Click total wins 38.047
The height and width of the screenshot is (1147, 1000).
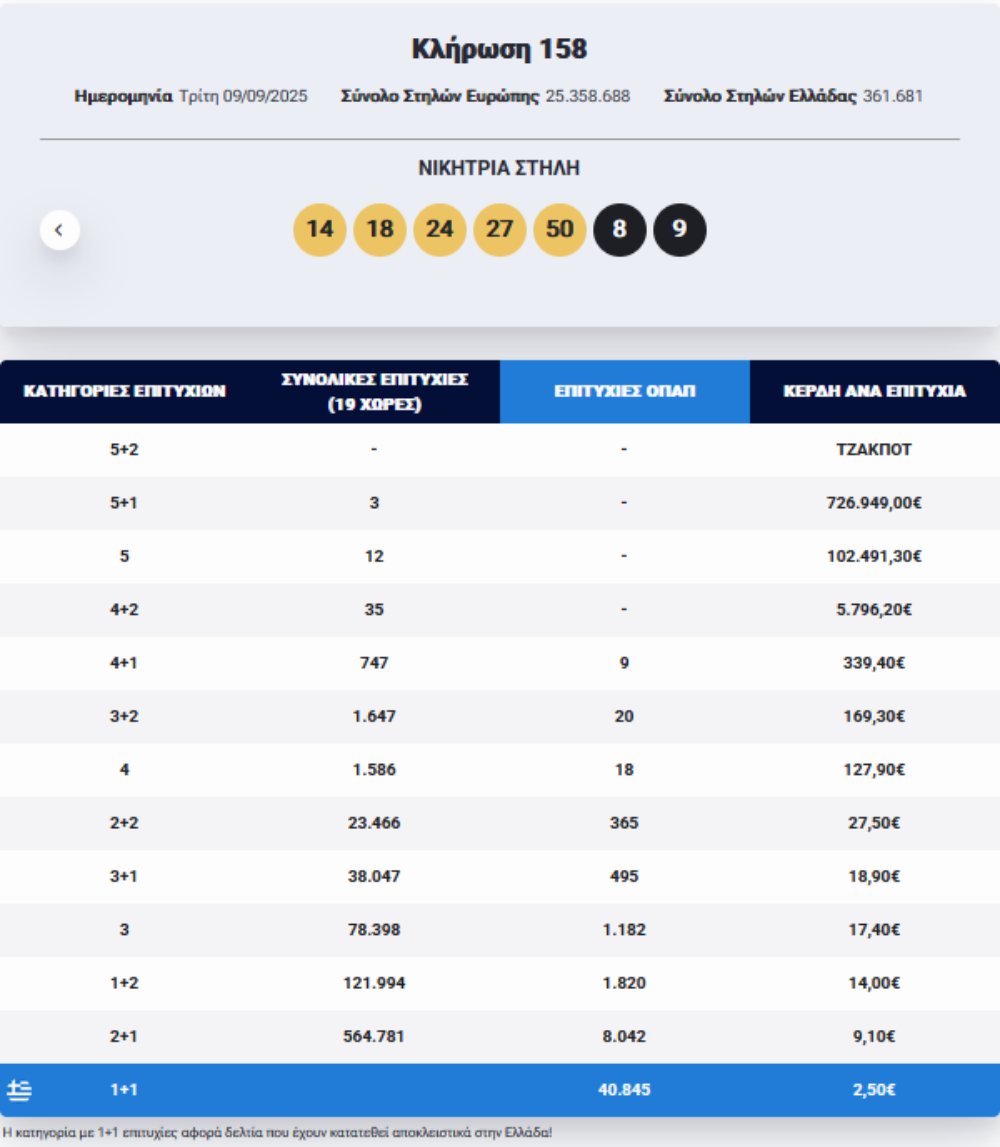(x=375, y=877)
